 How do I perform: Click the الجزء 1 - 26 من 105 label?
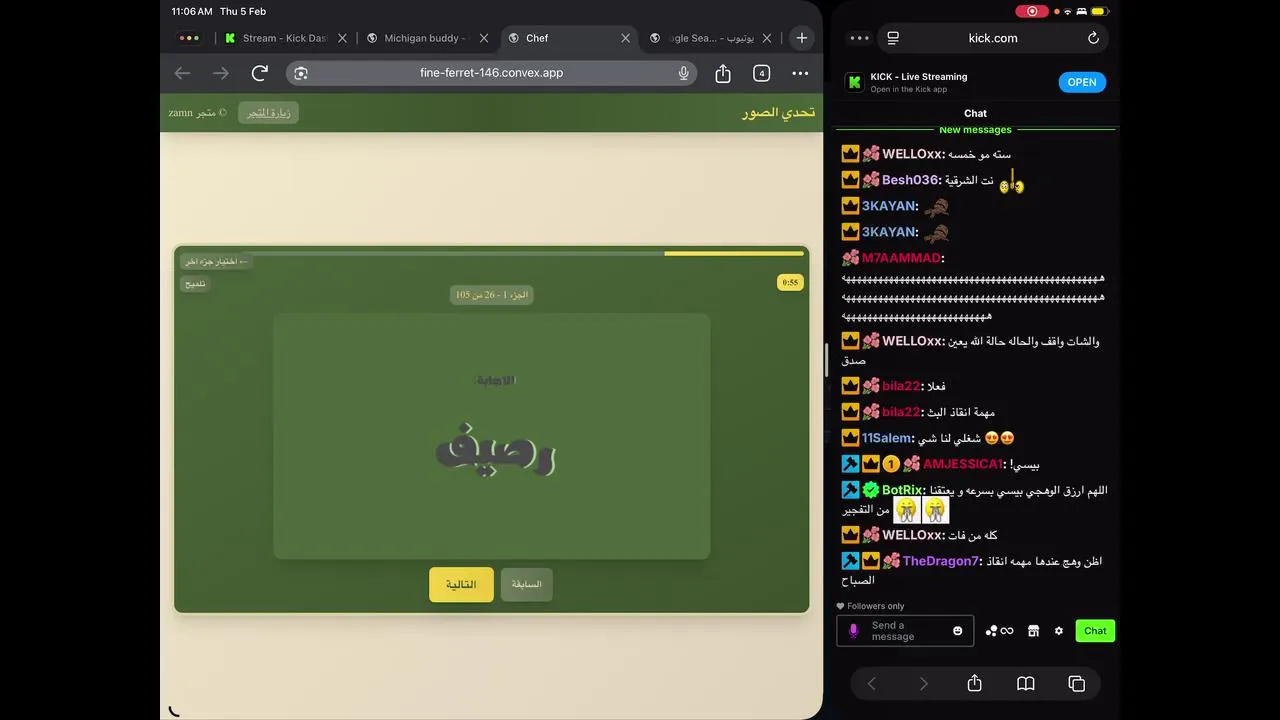coord(491,295)
